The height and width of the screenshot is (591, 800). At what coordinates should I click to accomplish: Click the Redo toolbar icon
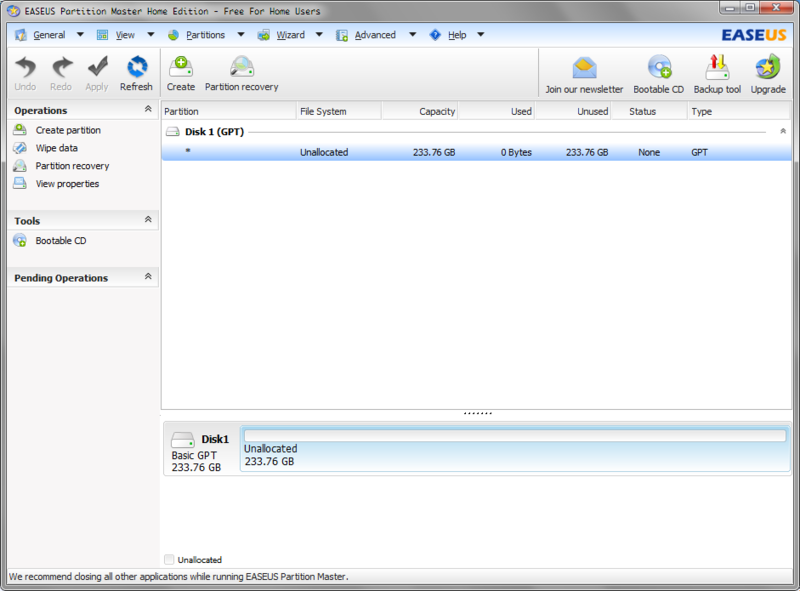(62, 67)
